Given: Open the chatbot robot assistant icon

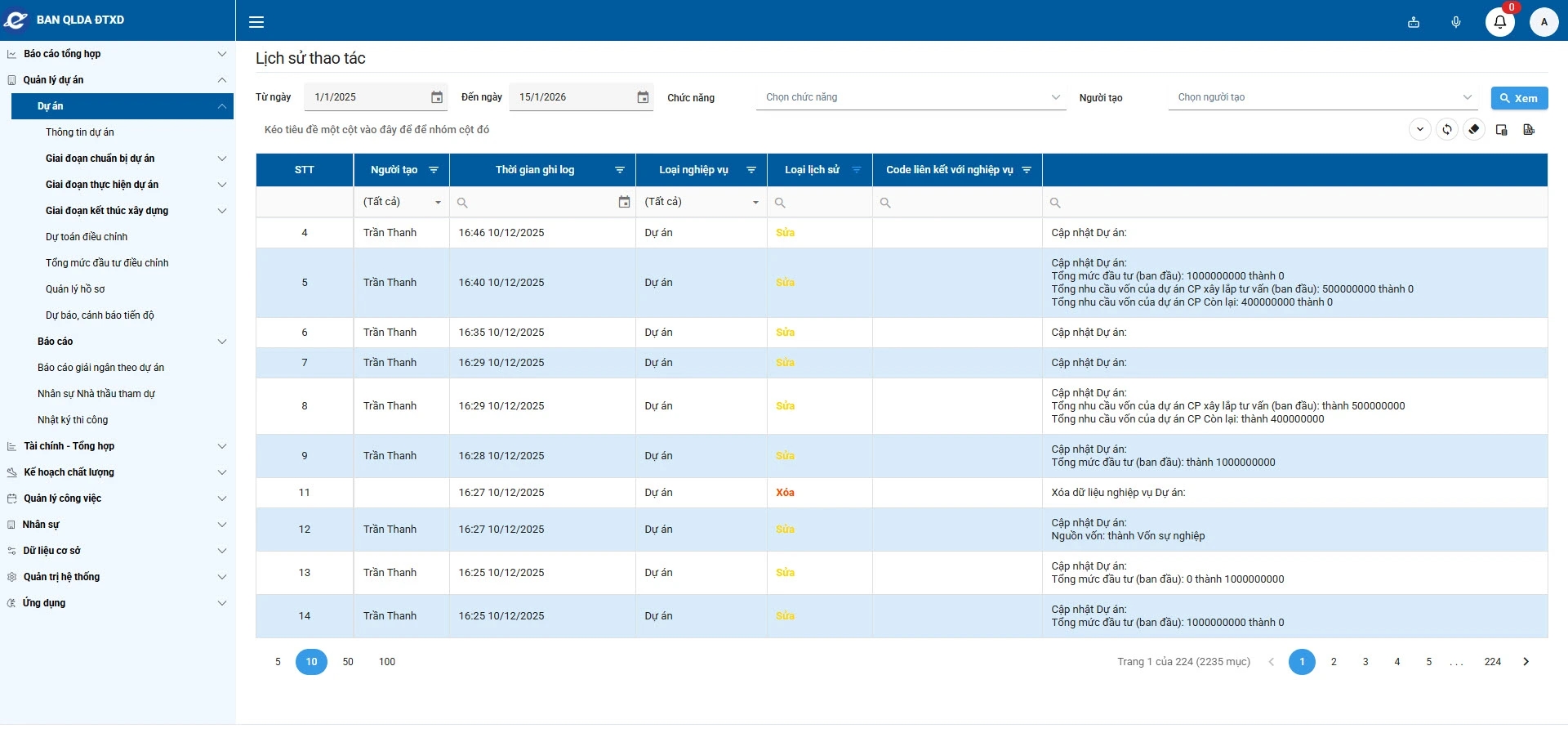Looking at the screenshot, I should (x=1414, y=22).
